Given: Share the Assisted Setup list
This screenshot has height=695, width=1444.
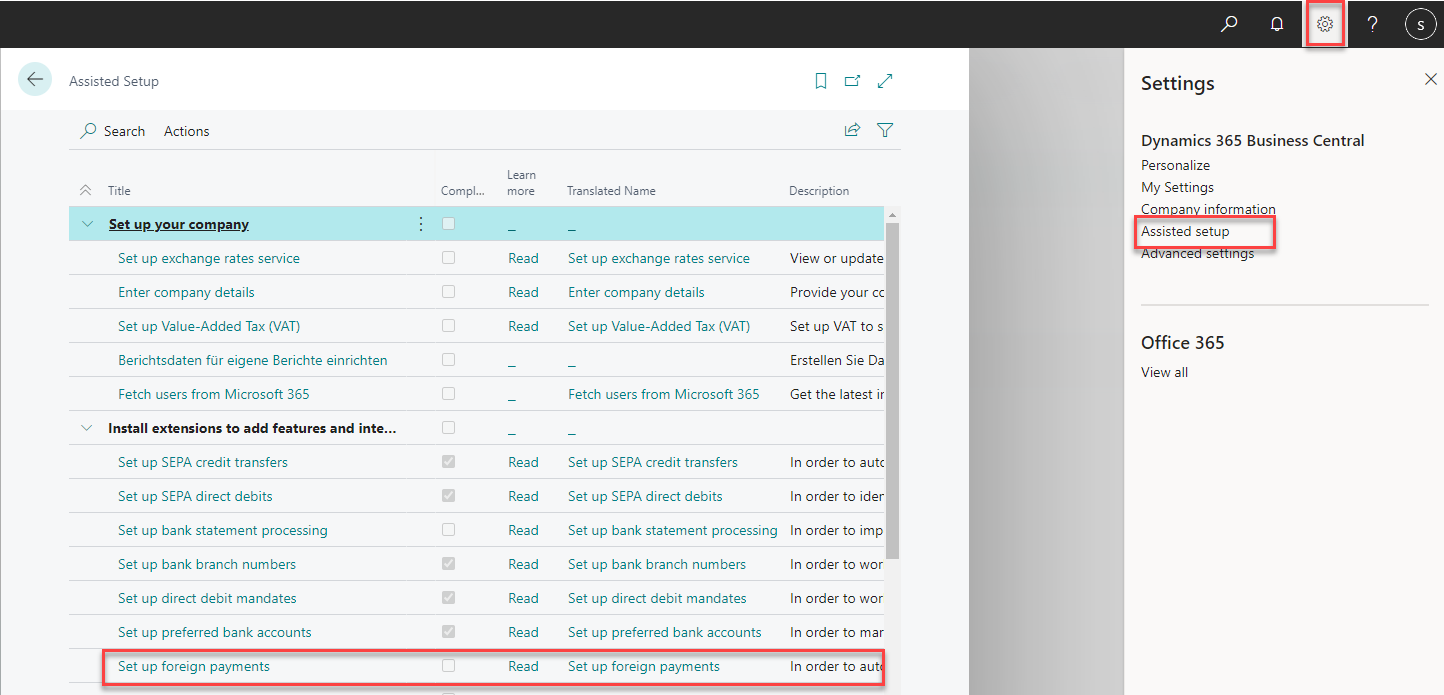Looking at the screenshot, I should 852,129.
